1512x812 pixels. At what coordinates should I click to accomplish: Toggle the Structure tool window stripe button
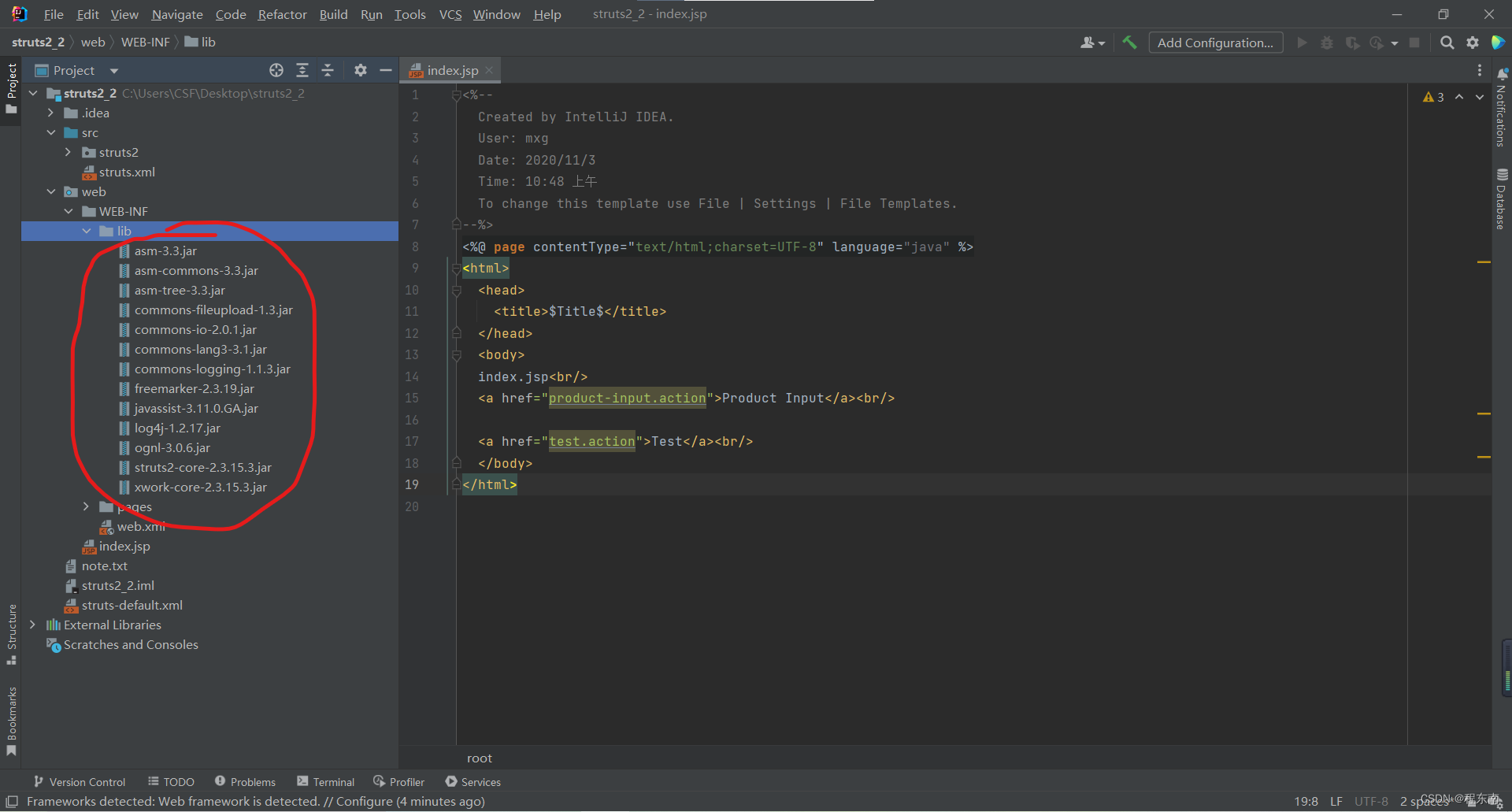pos(11,635)
